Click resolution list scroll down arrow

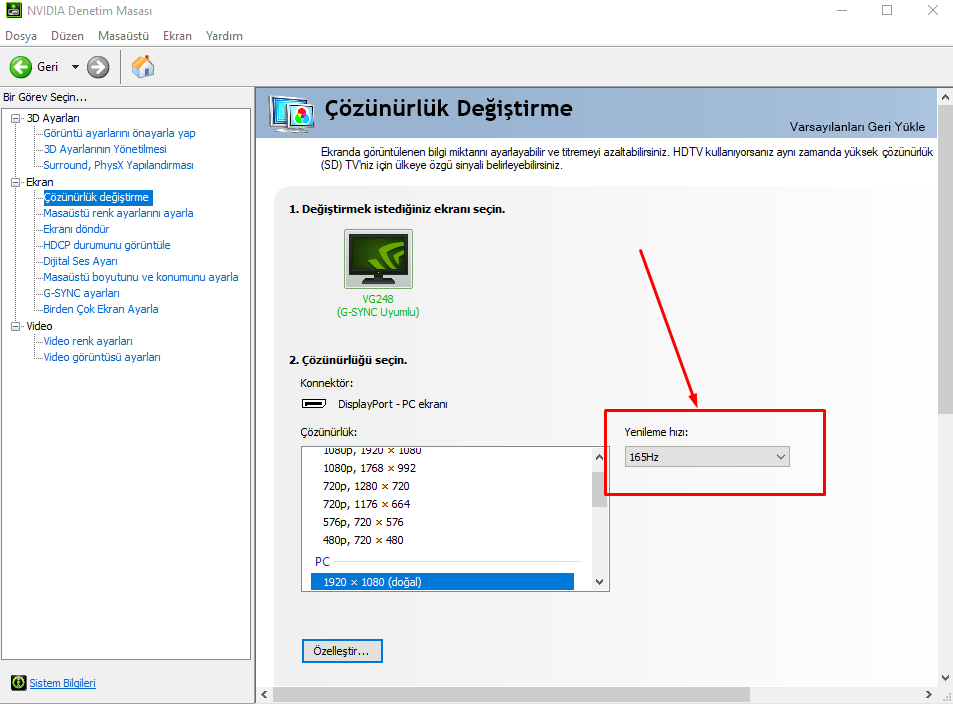coord(599,582)
